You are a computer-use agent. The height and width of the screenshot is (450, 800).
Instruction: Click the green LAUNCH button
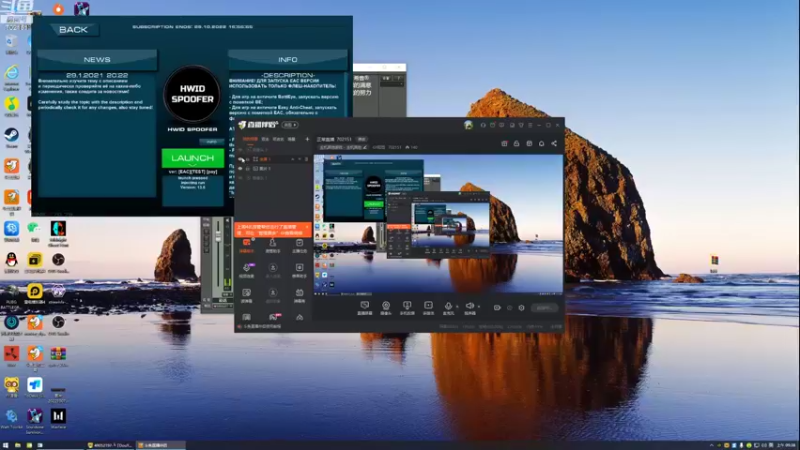click(193, 158)
